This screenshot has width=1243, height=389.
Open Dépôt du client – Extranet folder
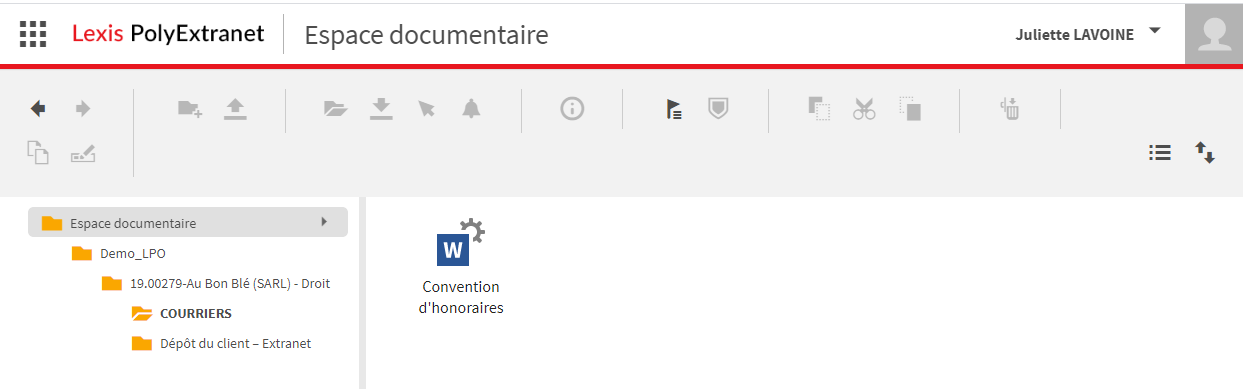click(222, 343)
